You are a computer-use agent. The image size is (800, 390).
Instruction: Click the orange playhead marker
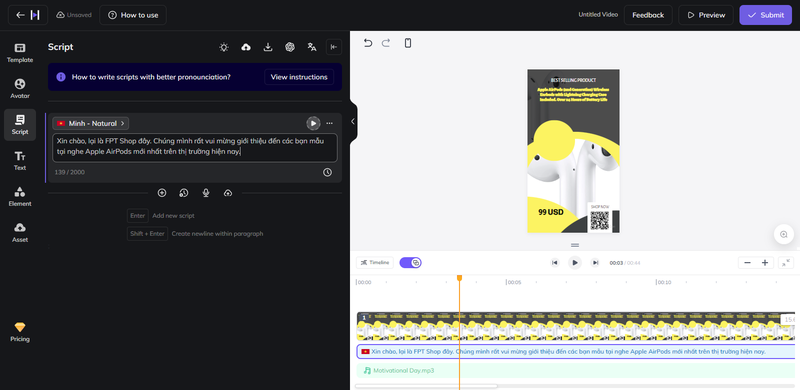point(459,278)
